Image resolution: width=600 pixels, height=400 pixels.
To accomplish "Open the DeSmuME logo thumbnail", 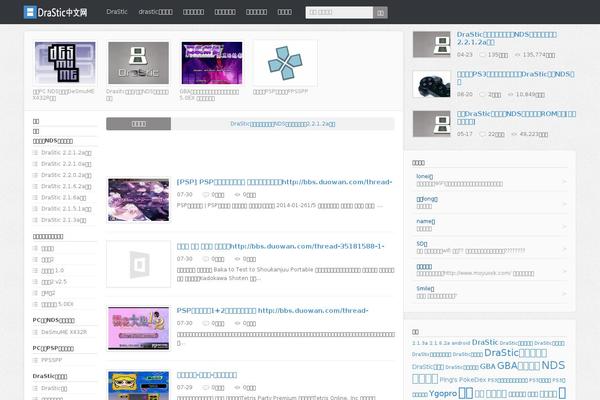I will (65, 63).
